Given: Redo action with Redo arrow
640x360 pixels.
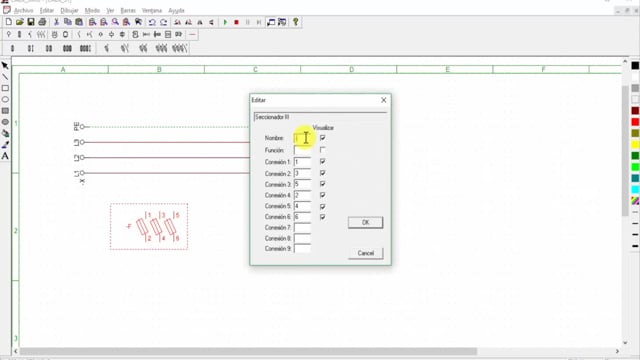Looking at the screenshot, I should tap(163, 22).
